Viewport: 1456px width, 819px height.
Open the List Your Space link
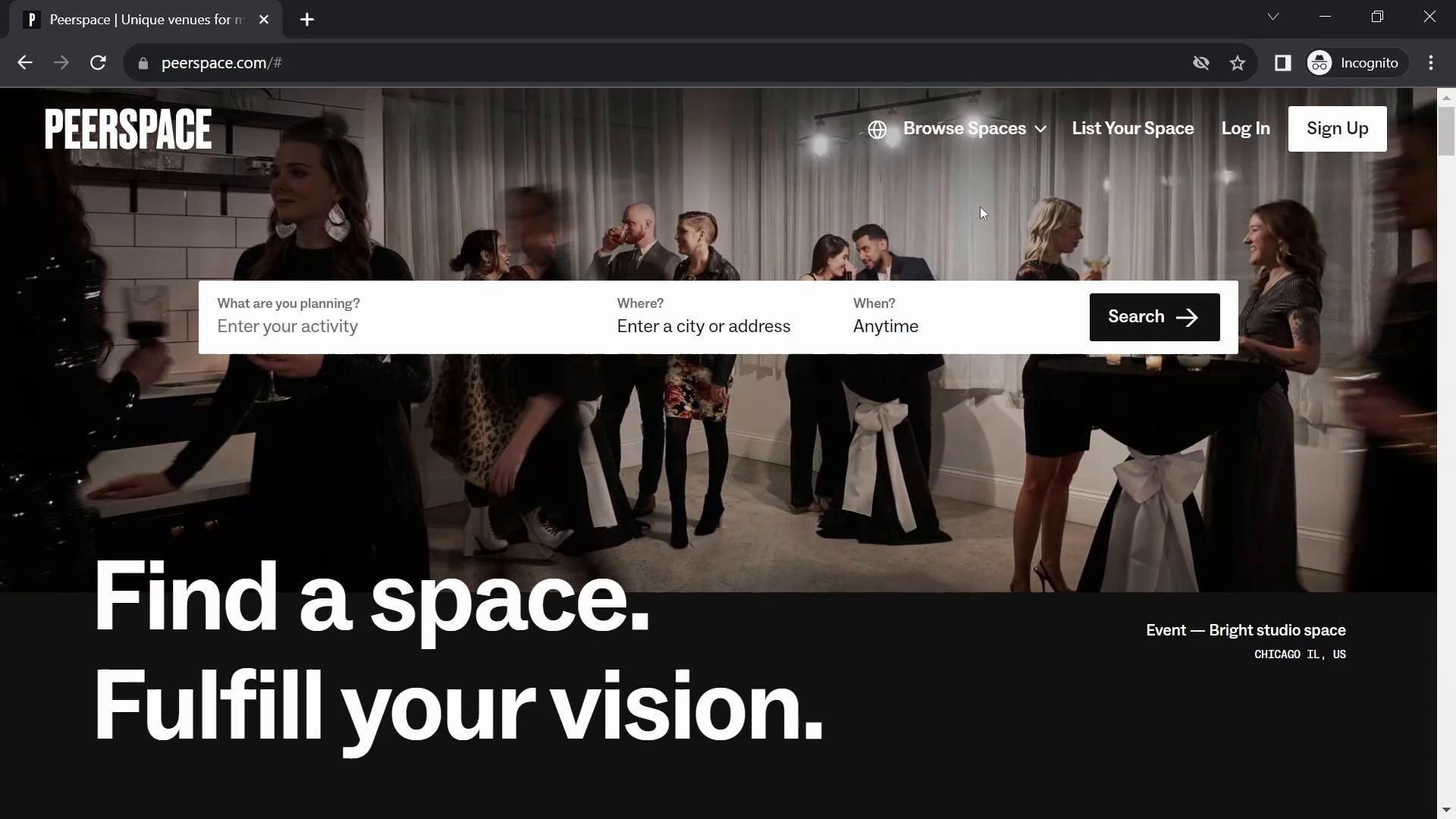coord(1133,129)
